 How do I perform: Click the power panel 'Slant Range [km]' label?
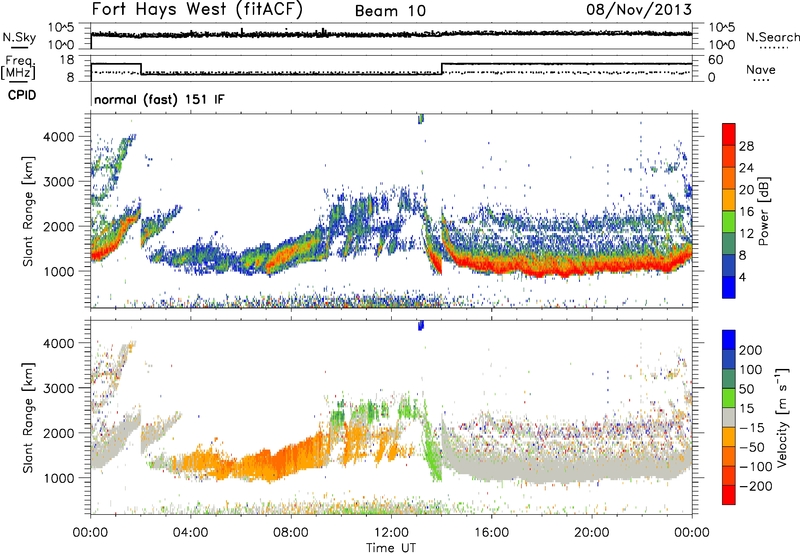click(x=28, y=211)
